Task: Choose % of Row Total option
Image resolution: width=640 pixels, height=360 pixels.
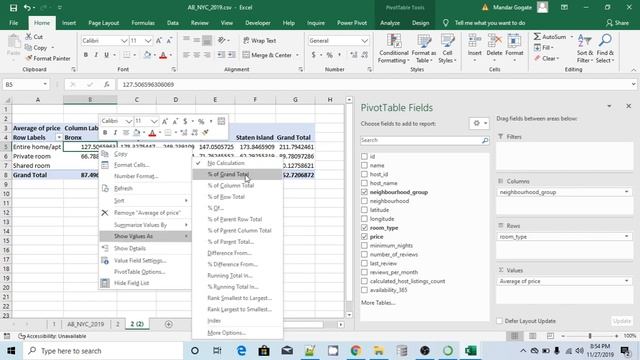Action: click(x=237, y=197)
